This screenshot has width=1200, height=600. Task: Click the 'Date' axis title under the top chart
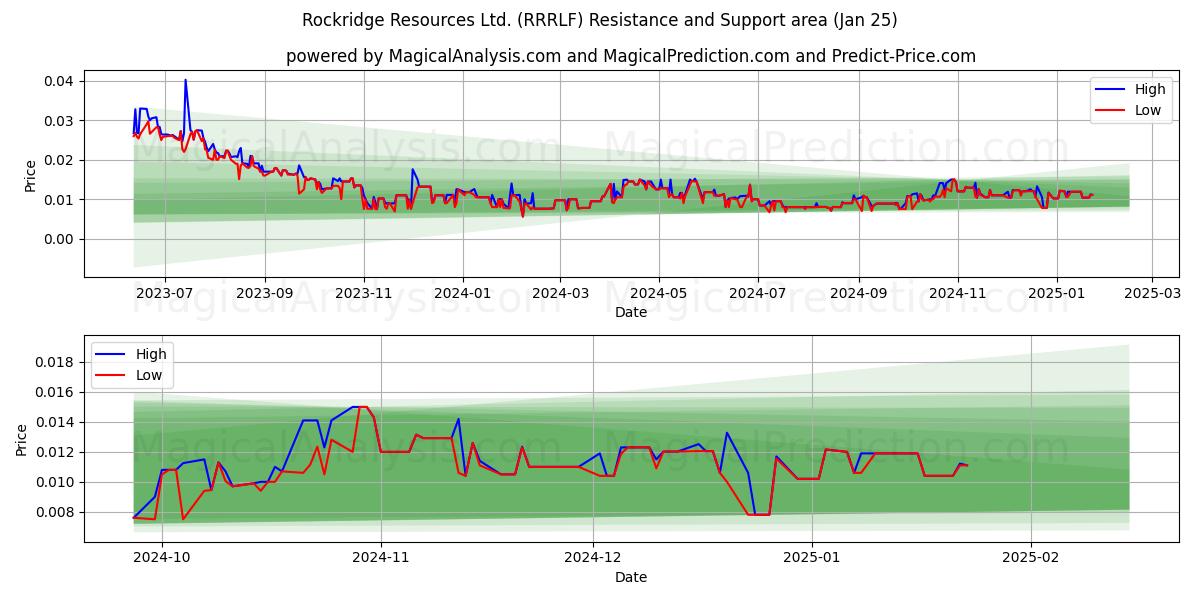[631, 313]
